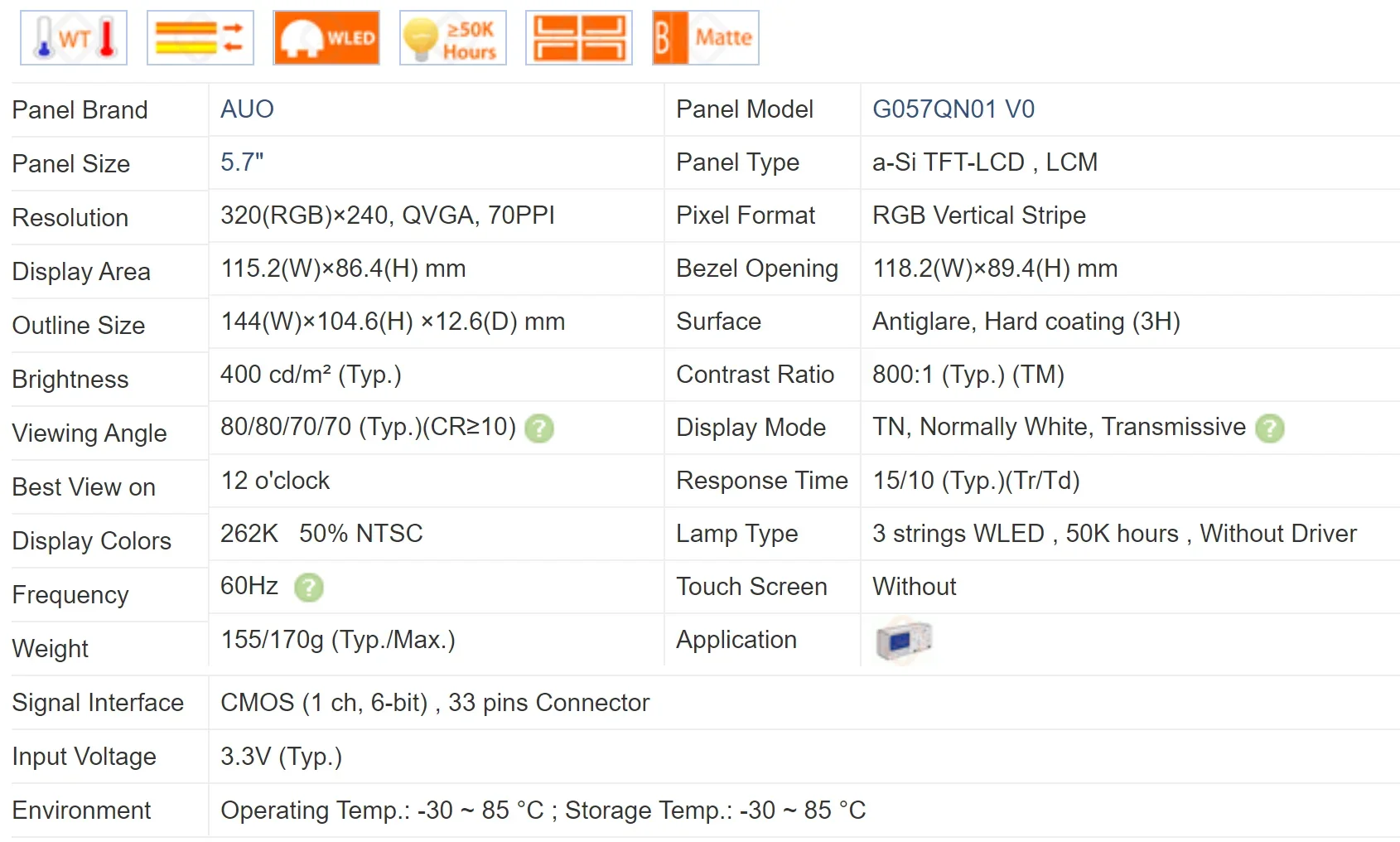This screenshot has width=1400, height=842.
Task: Select the Touch Screen value Without
Action: click(x=915, y=587)
